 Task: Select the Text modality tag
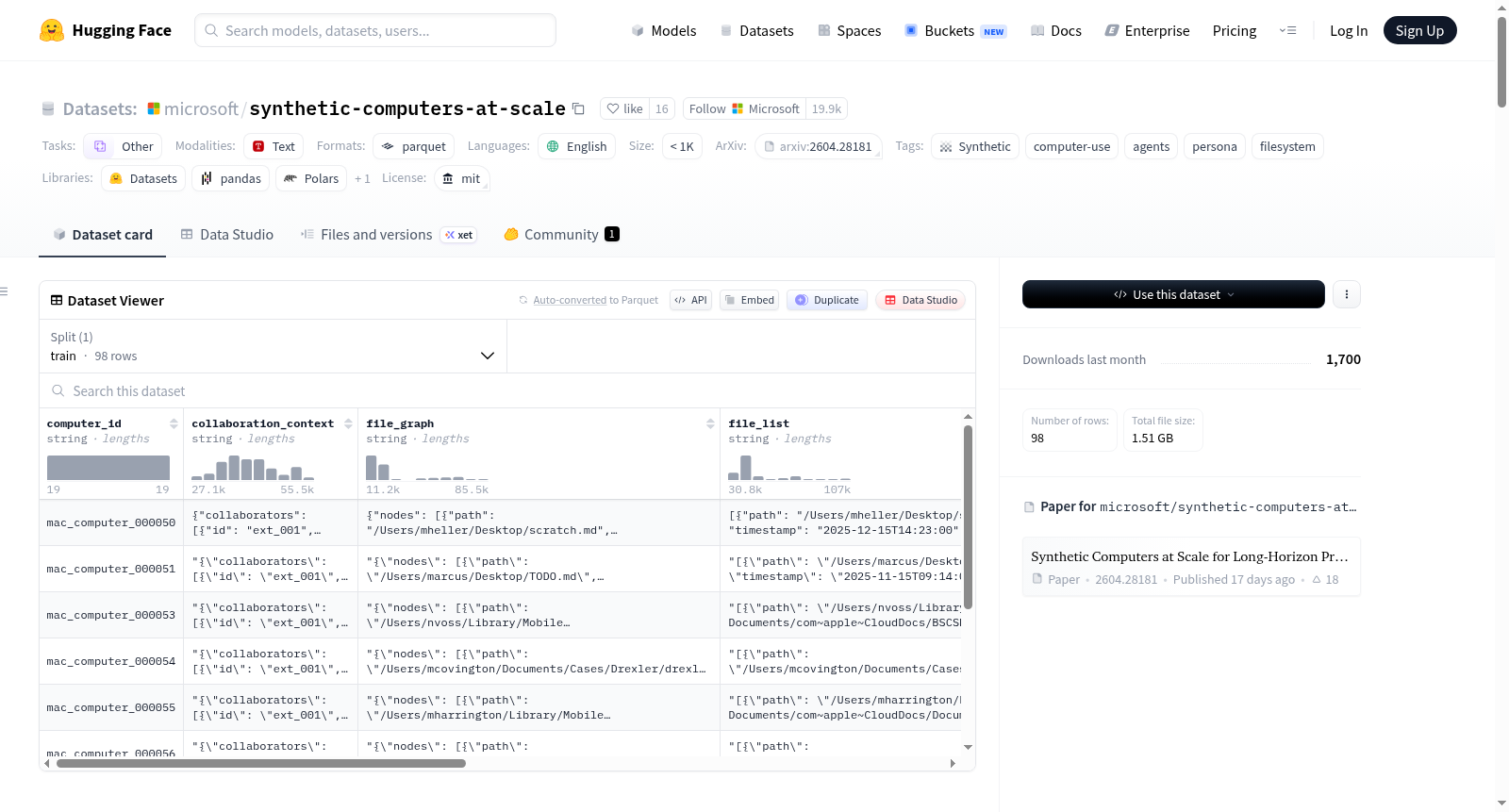[274, 146]
